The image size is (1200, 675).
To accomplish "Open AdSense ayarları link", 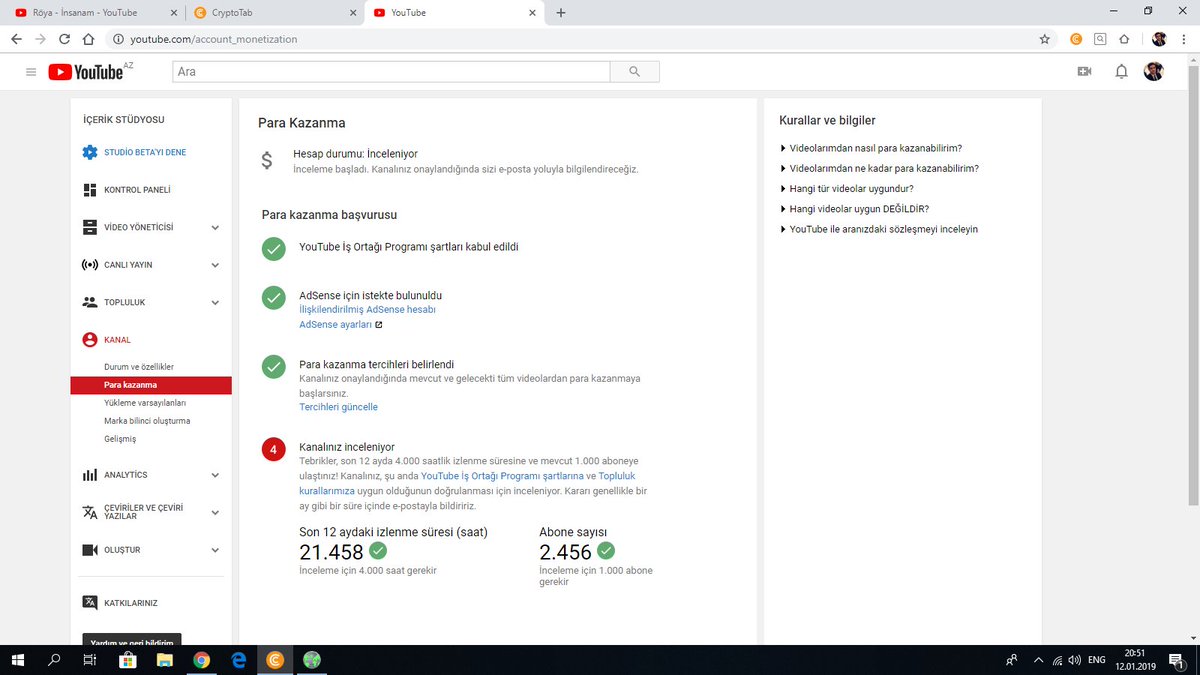I will click(335, 325).
